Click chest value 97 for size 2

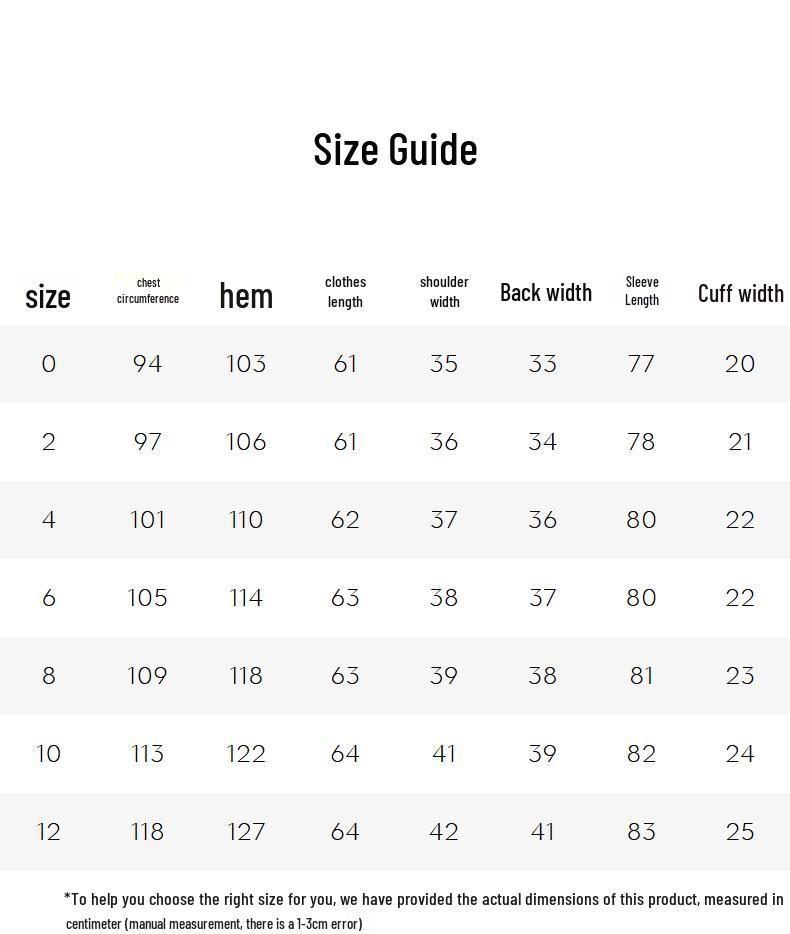[147, 442]
